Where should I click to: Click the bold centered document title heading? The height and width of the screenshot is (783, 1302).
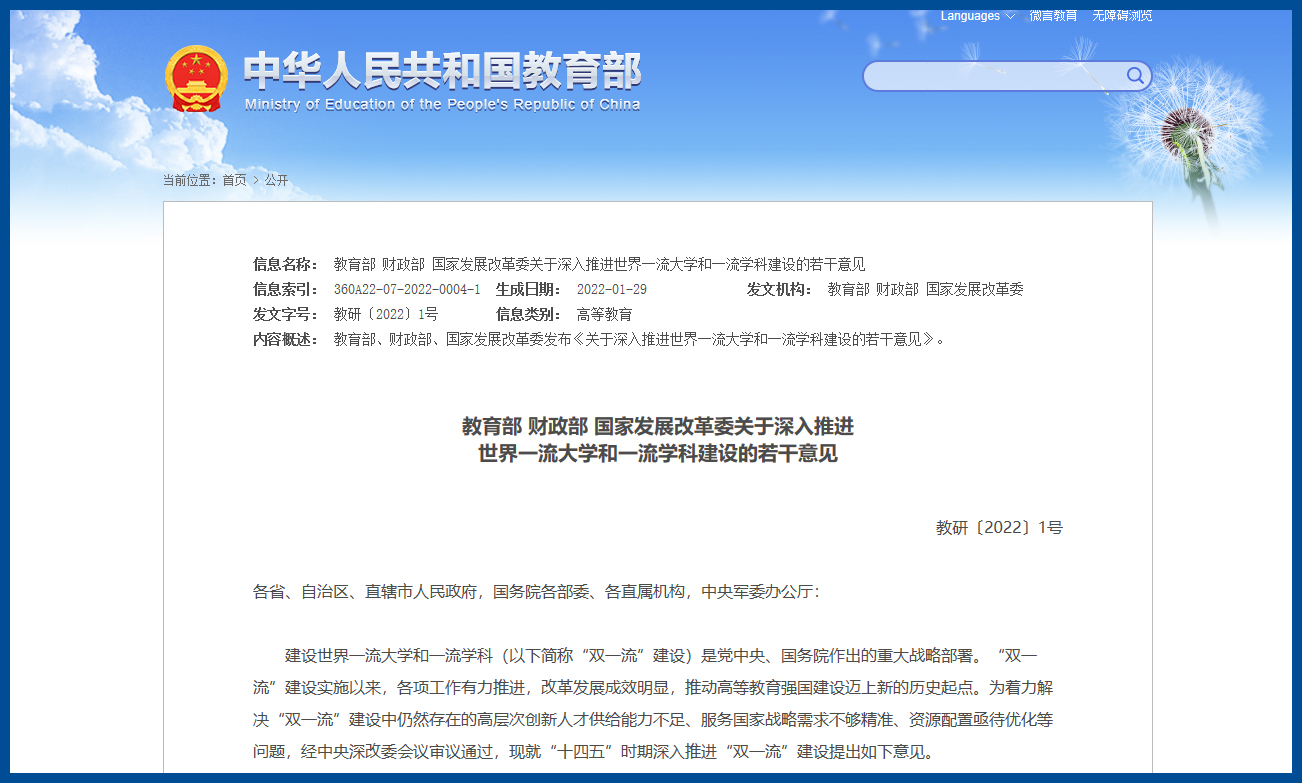[657, 440]
